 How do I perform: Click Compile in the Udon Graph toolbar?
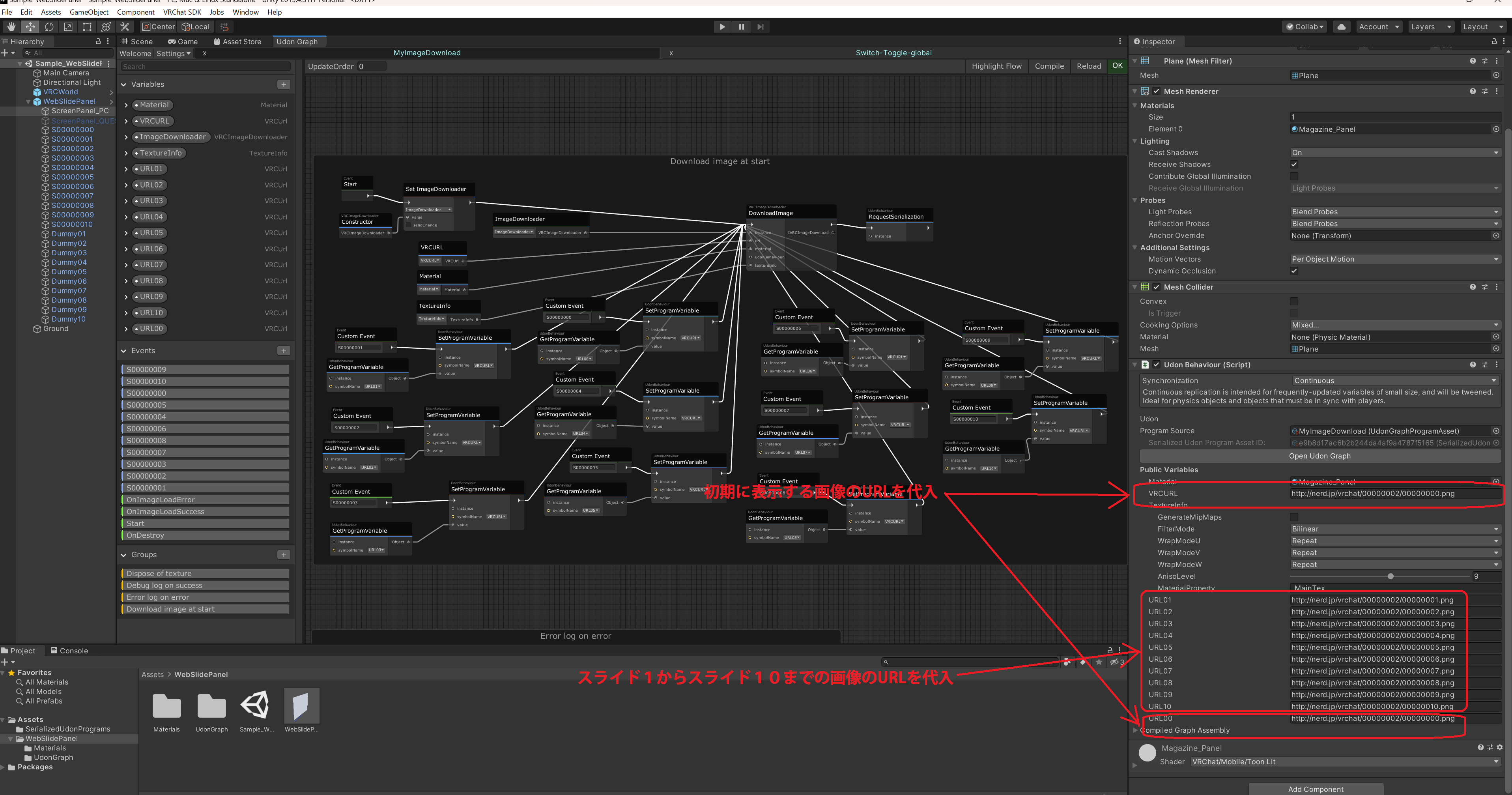click(1049, 66)
